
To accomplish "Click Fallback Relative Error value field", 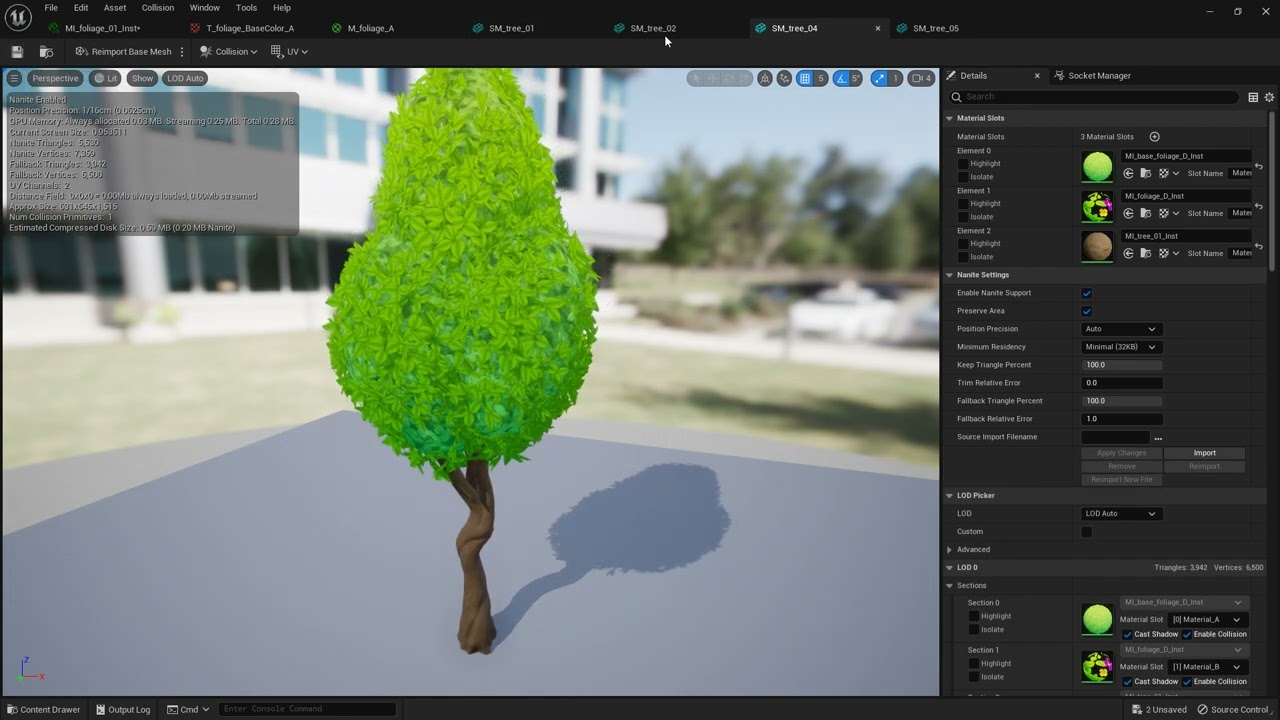I will [x=1122, y=419].
